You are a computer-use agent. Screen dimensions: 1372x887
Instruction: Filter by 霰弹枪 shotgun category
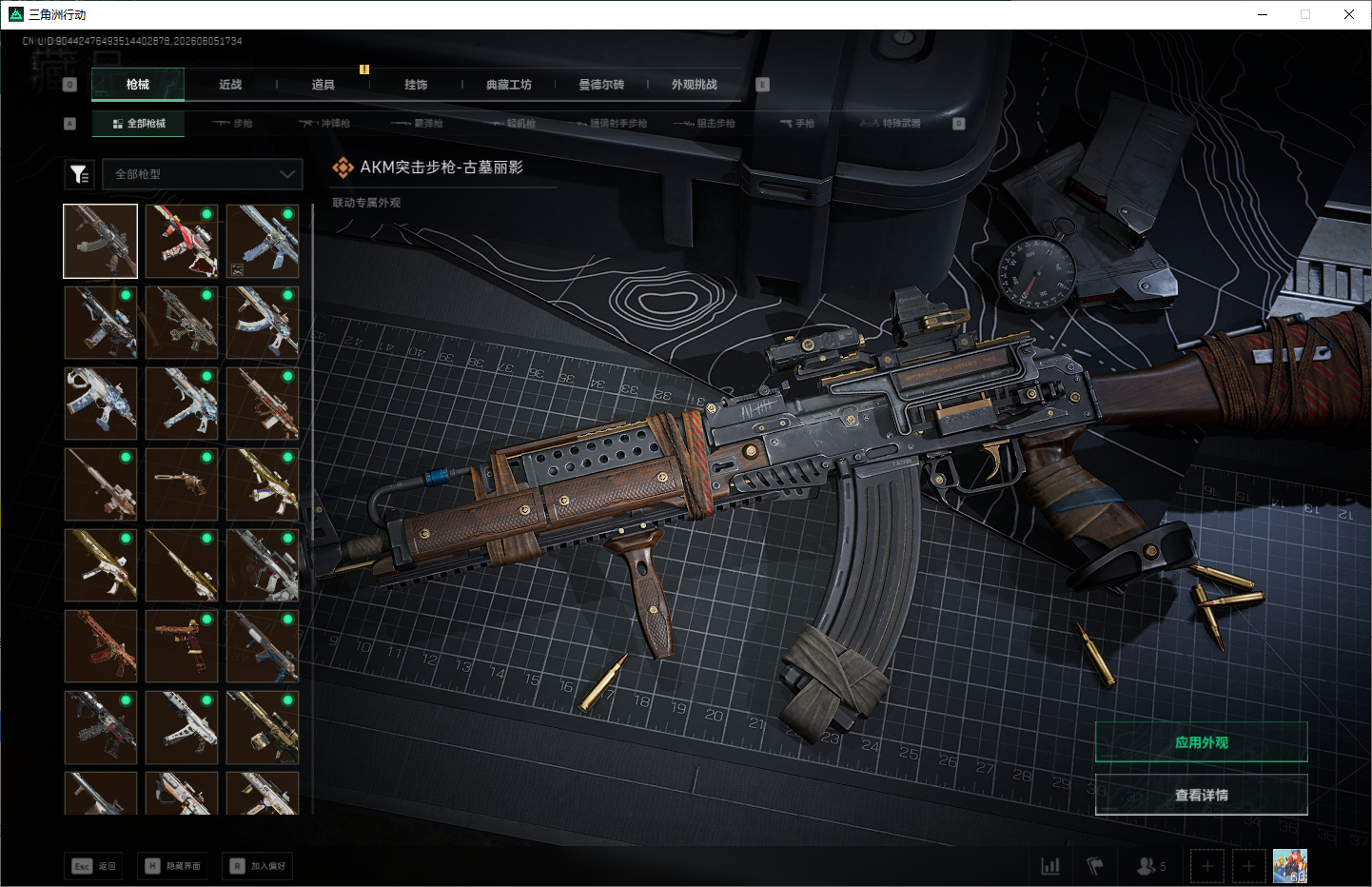click(x=419, y=124)
